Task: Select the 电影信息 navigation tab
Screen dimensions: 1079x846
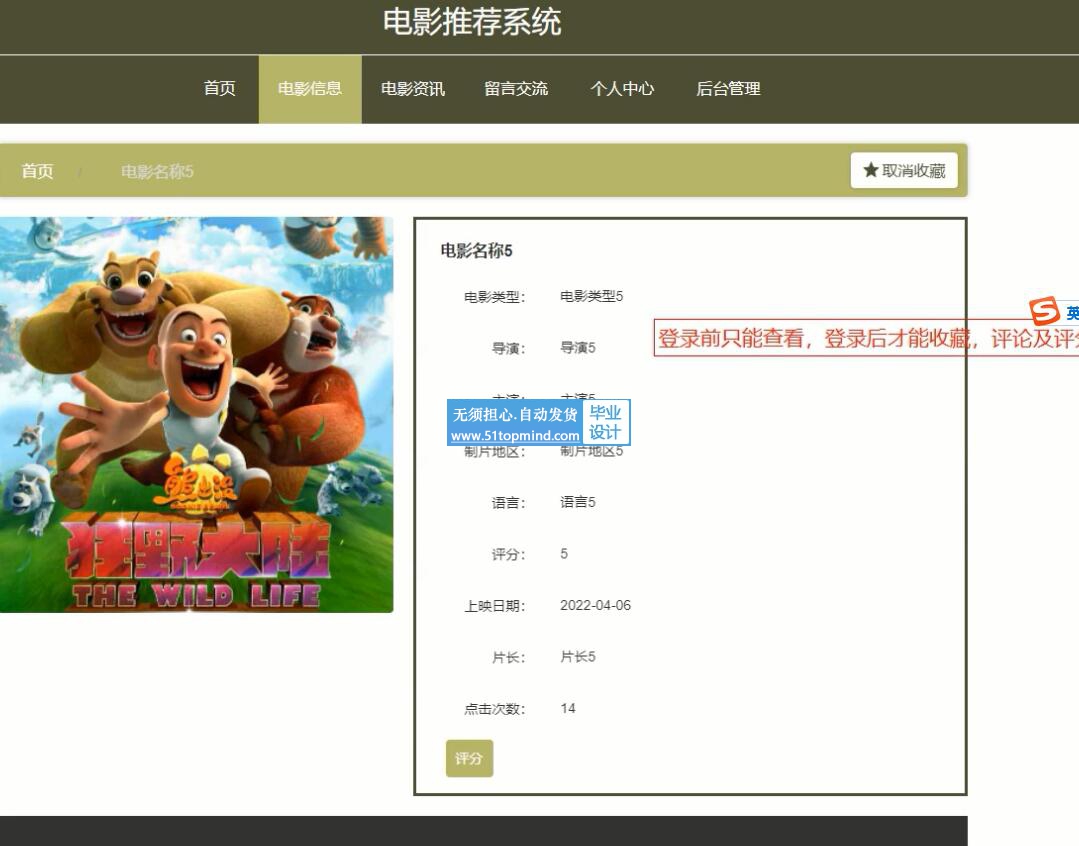Action: pyautogui.click(x=310, y=89)
